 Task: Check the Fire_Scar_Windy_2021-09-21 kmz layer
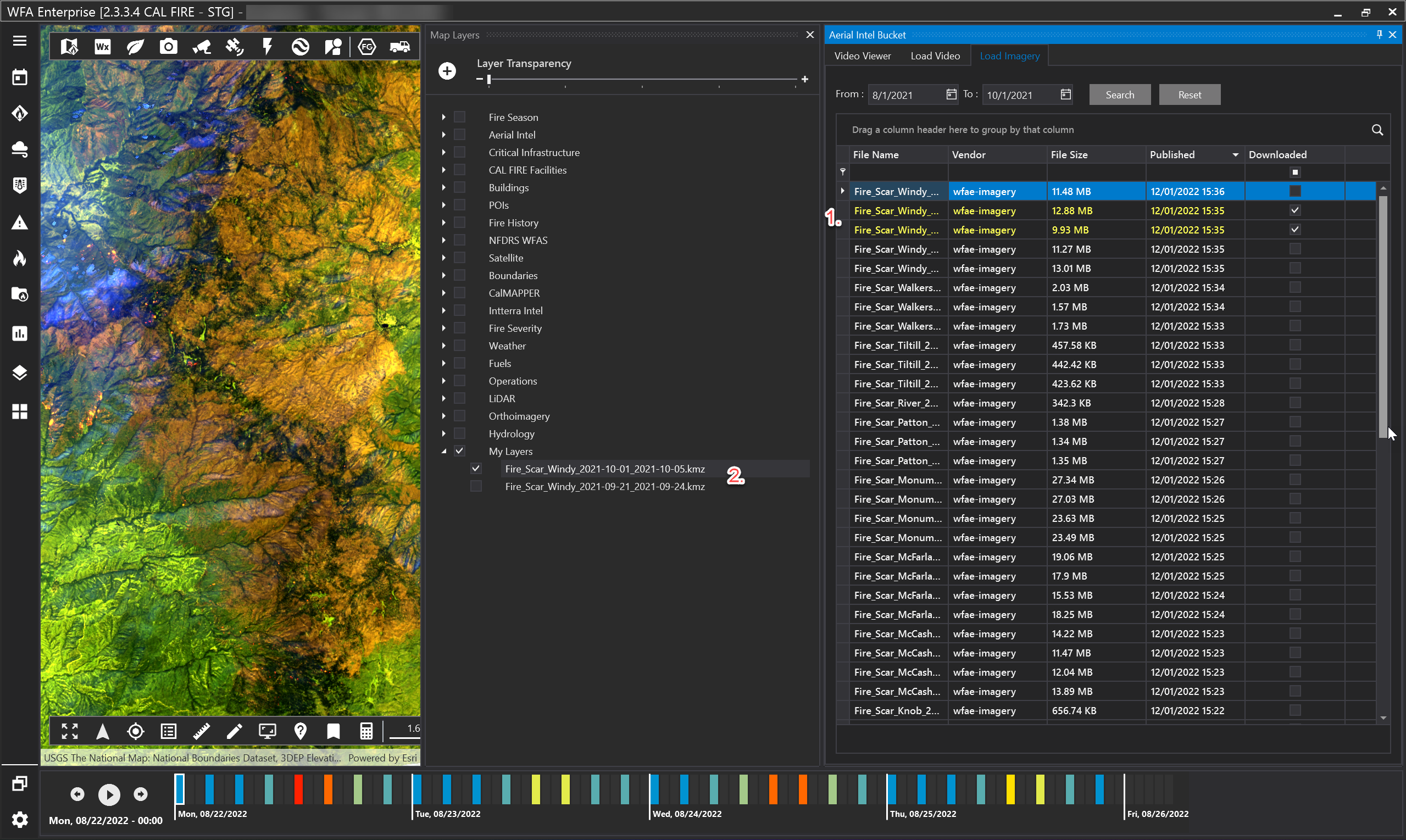tap(476, 486)
